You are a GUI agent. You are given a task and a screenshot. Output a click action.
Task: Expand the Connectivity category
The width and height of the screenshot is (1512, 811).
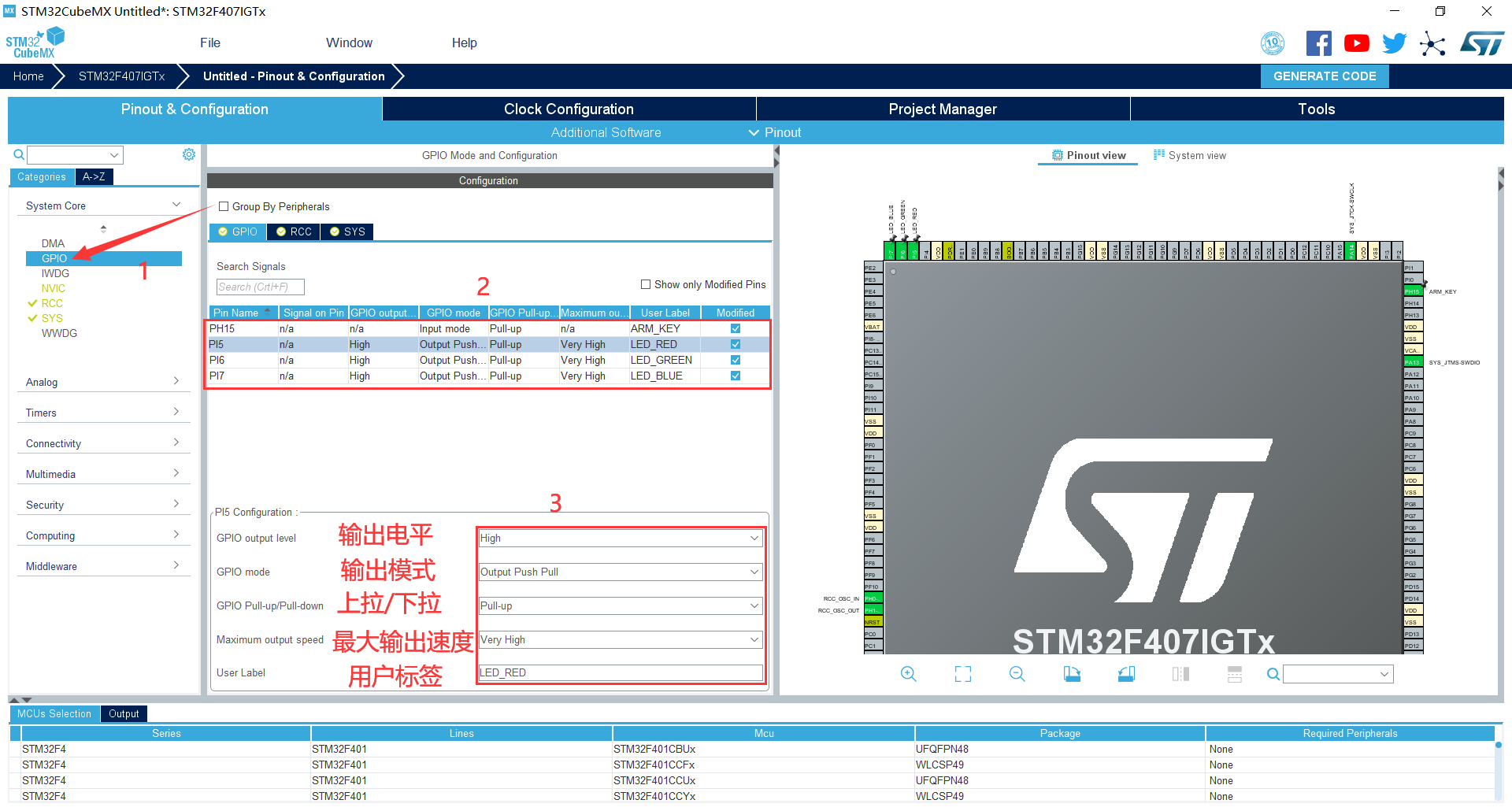102,443
